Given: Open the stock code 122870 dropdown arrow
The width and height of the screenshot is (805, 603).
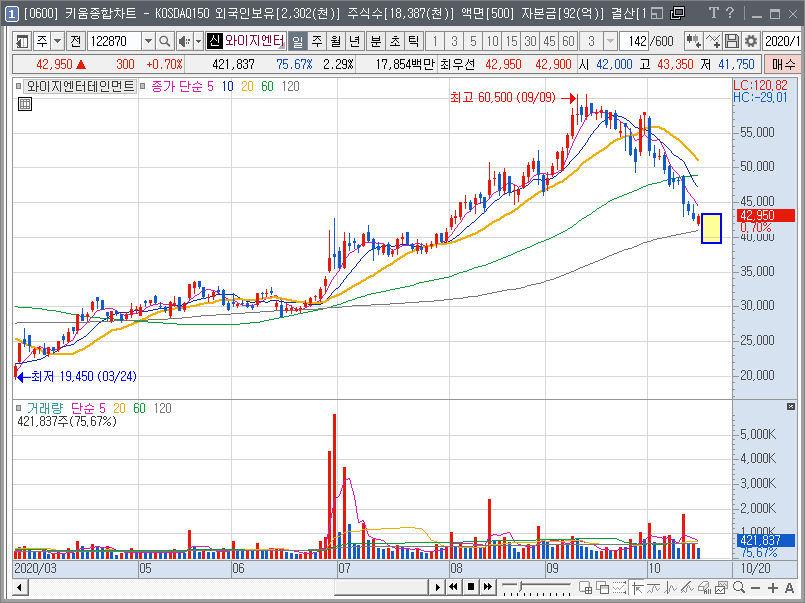Looking at the screenshot, I should click(x=148, y=41).
